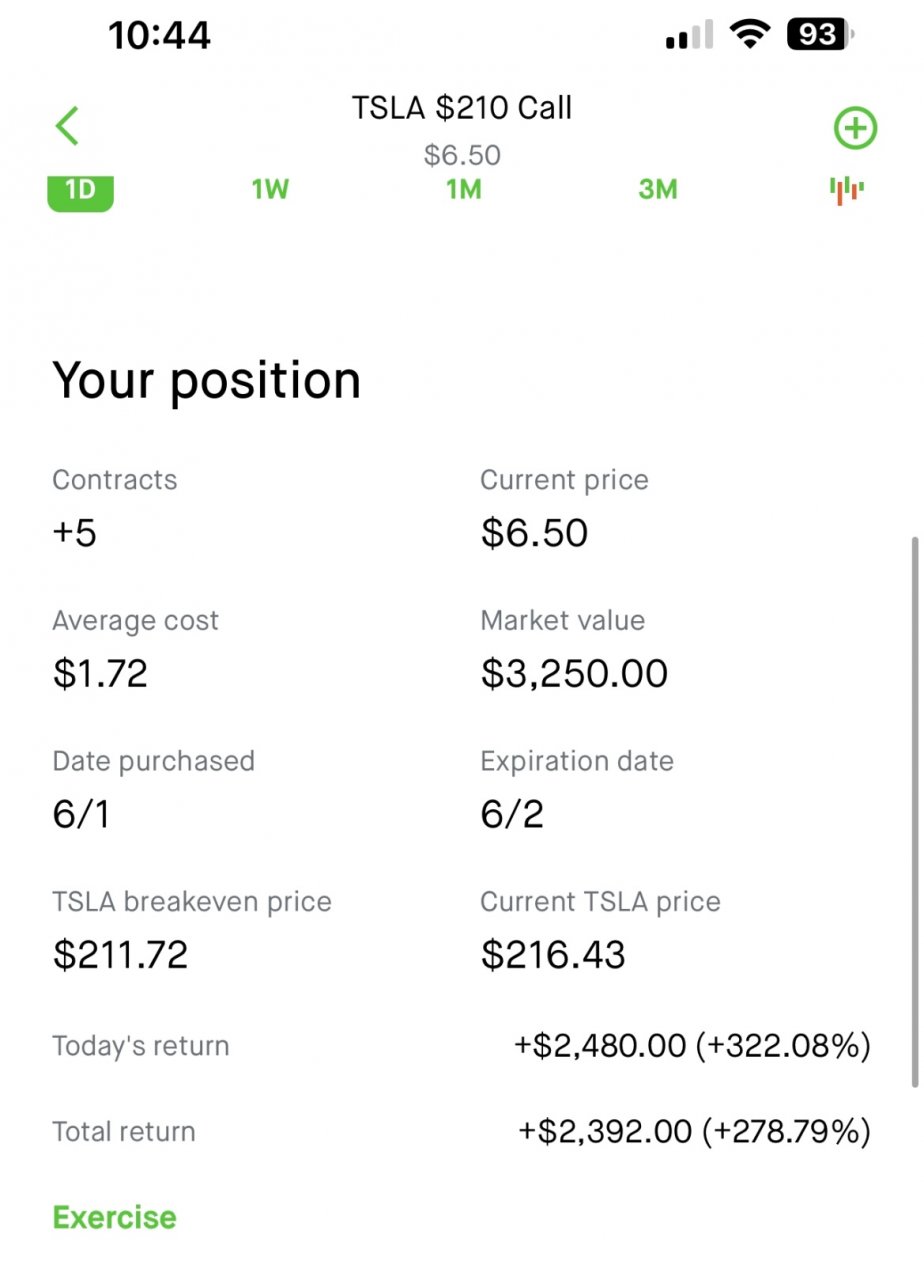Tap the Current TSLA price $216.43
Image resolution: width=924 pixels, height=1280 pixels.
(x=553, y=955)
